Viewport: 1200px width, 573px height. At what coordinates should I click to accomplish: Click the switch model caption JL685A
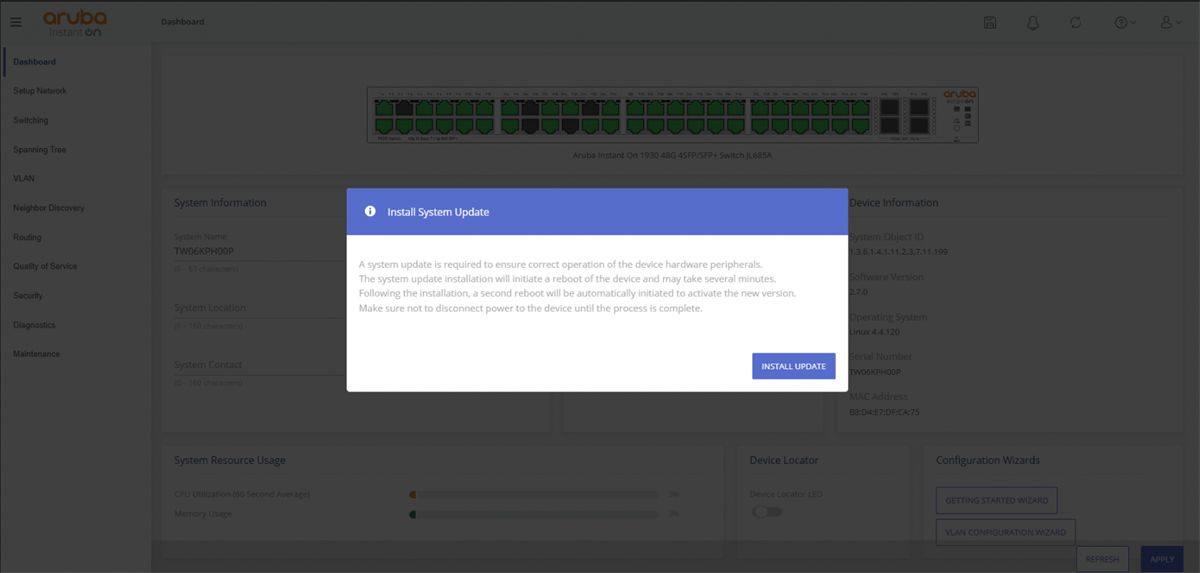click(x=672, y=156)
